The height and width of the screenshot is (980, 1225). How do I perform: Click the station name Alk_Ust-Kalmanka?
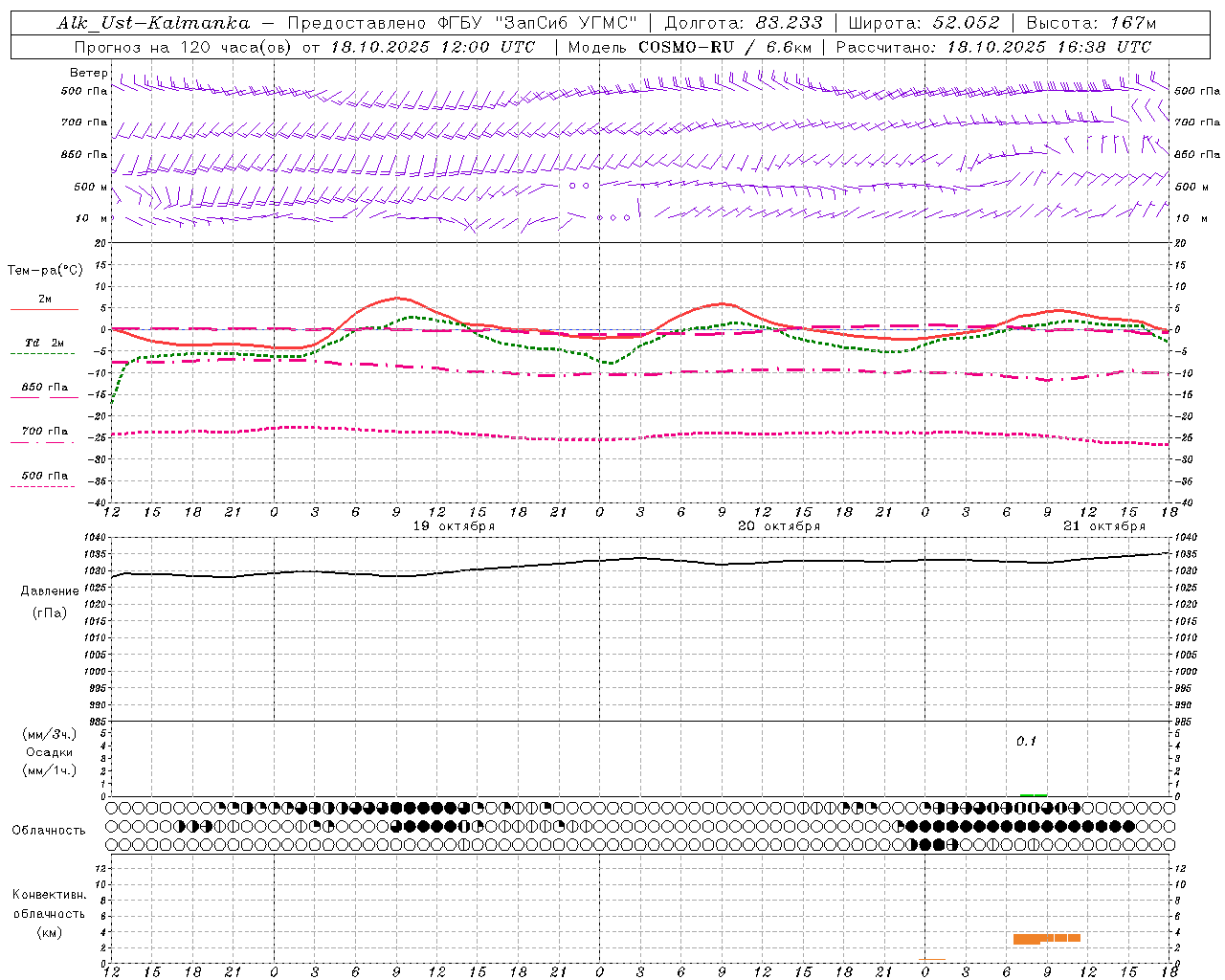tap(153, 23)
